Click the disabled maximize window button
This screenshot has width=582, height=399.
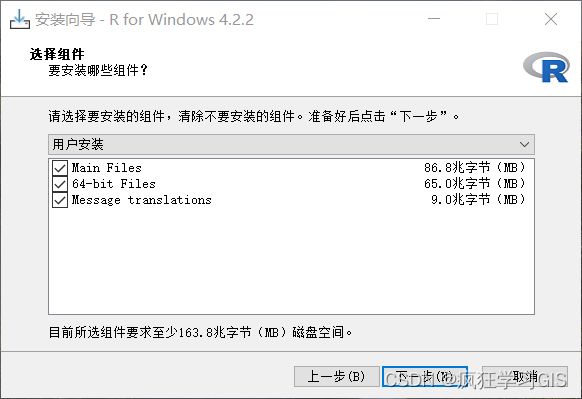[x=492, y=19]
